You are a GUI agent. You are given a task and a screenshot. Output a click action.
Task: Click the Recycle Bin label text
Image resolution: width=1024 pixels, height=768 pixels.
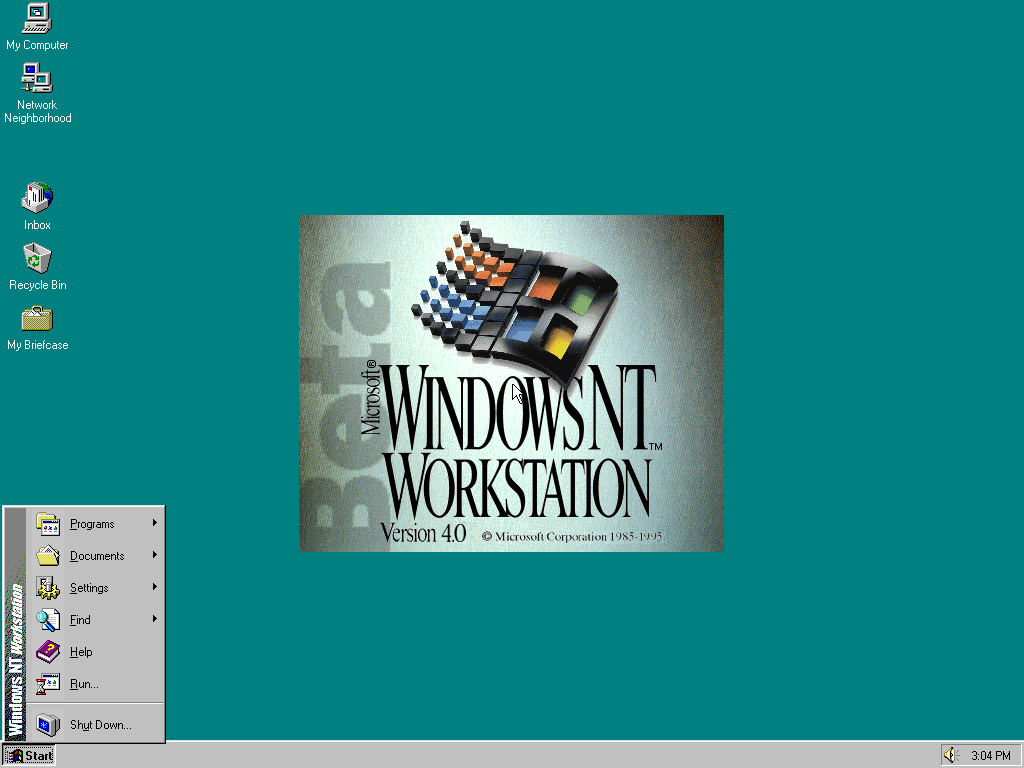tap(38, 285)
